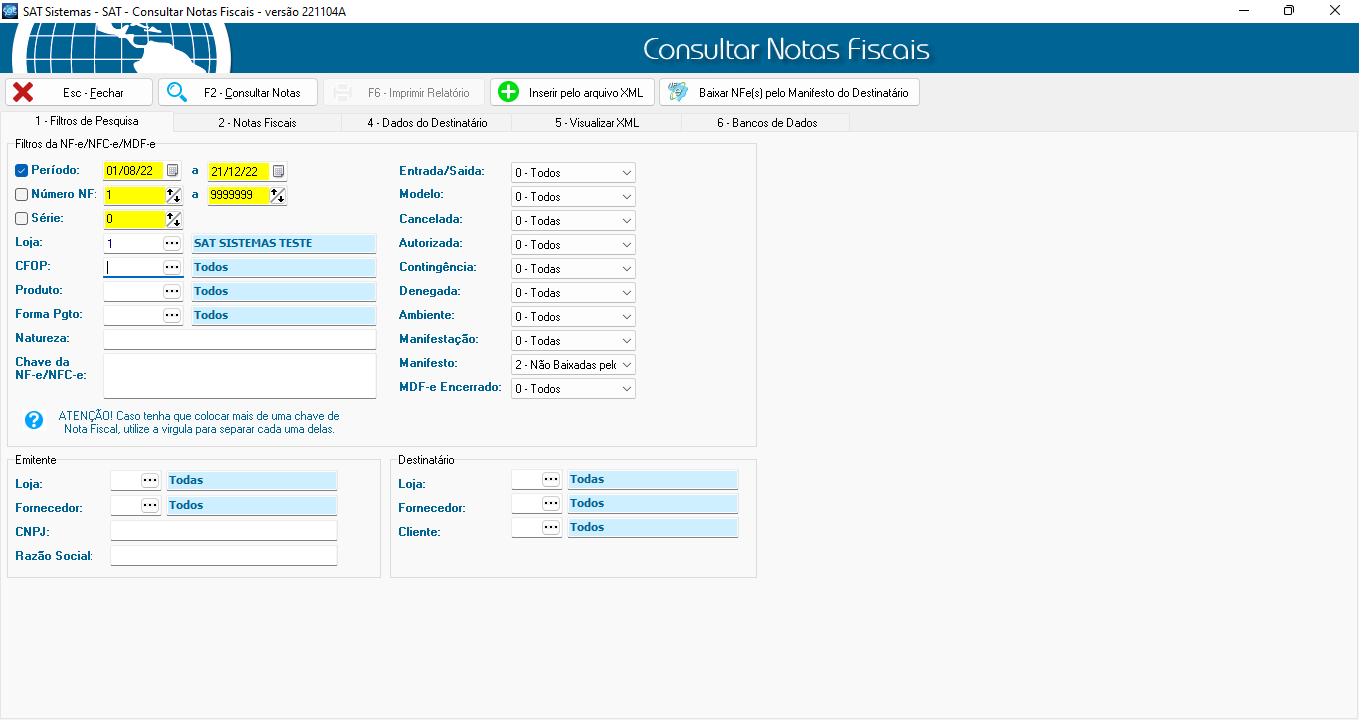Open Destinatário Cliente lookup ellipsis button
This screenshot has height=720, width=1359.
point(551,527)
